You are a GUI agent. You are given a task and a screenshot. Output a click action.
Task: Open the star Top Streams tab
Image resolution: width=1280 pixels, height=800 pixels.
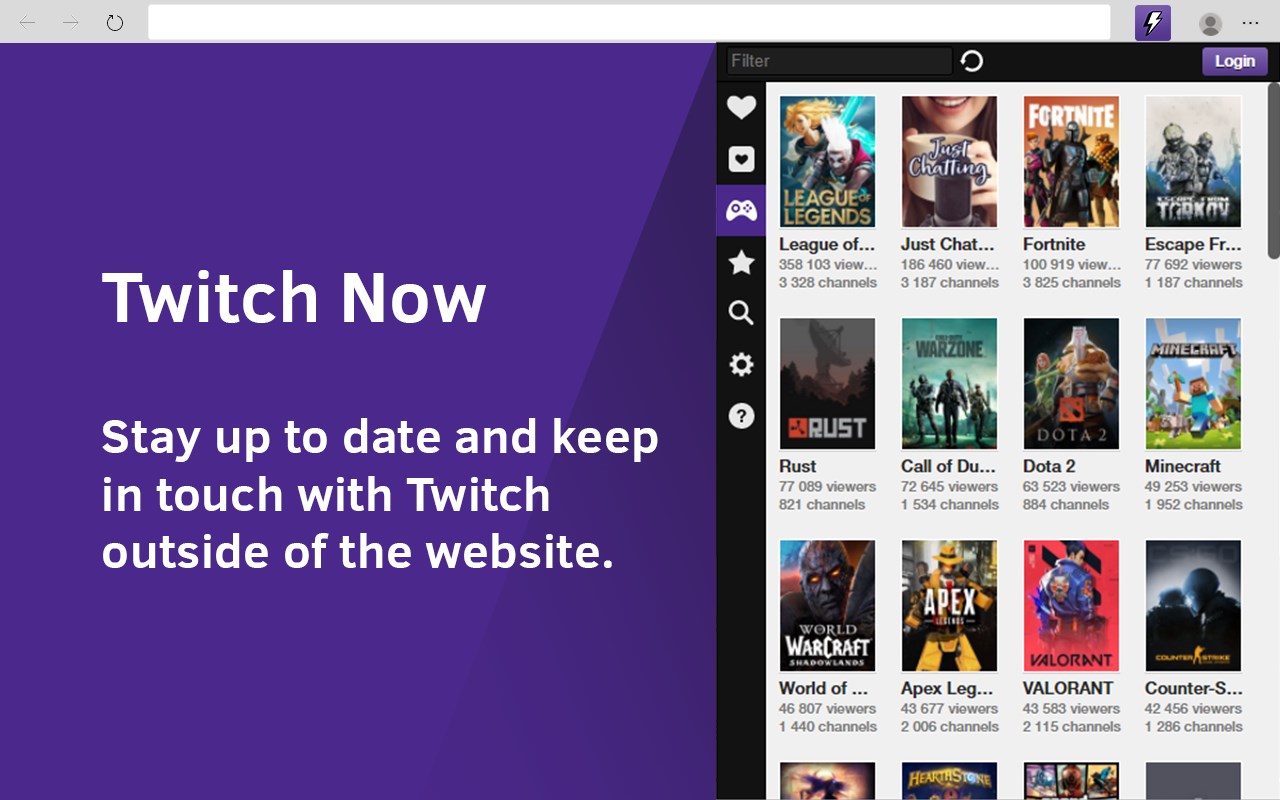(741, 262)
